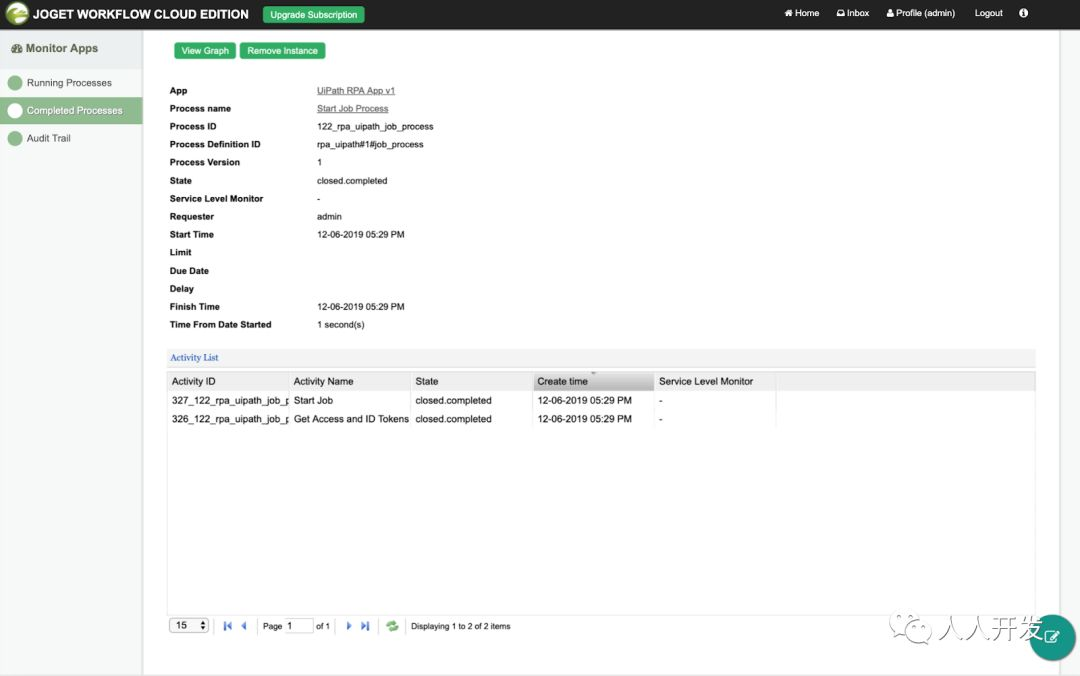This screenshot has width=1080, height=676.
Task: Go to last page arrow icon
Action: 365,626
